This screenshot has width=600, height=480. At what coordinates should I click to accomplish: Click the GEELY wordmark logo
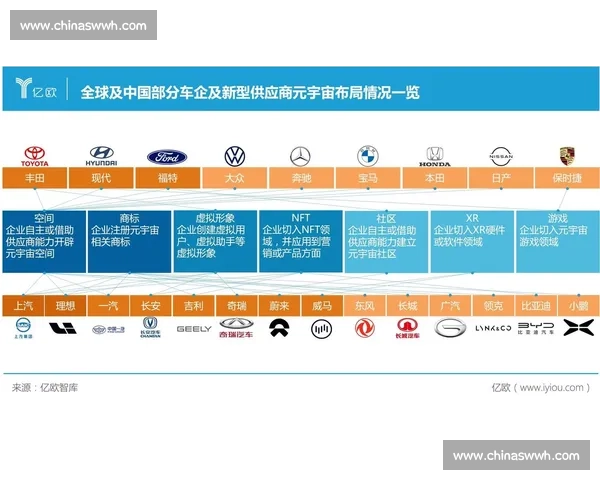point(194,329)
